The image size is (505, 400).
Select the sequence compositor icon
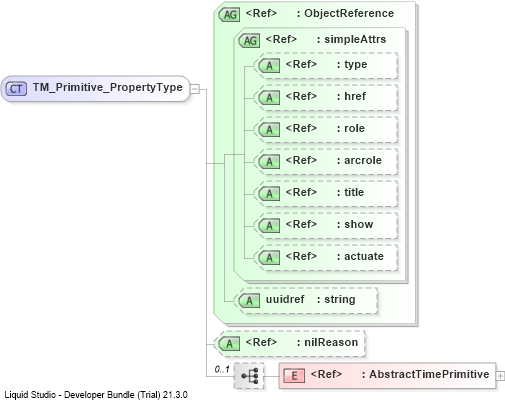[x=249, y=376]
